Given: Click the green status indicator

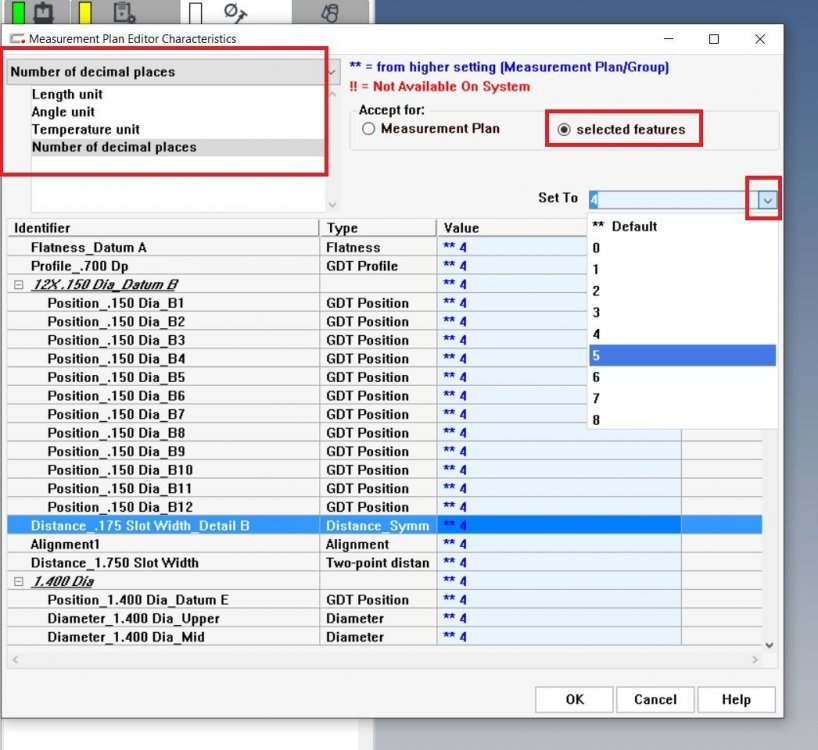Looking at the screenshot, I should pyautogui.click(x=17, y=12).
